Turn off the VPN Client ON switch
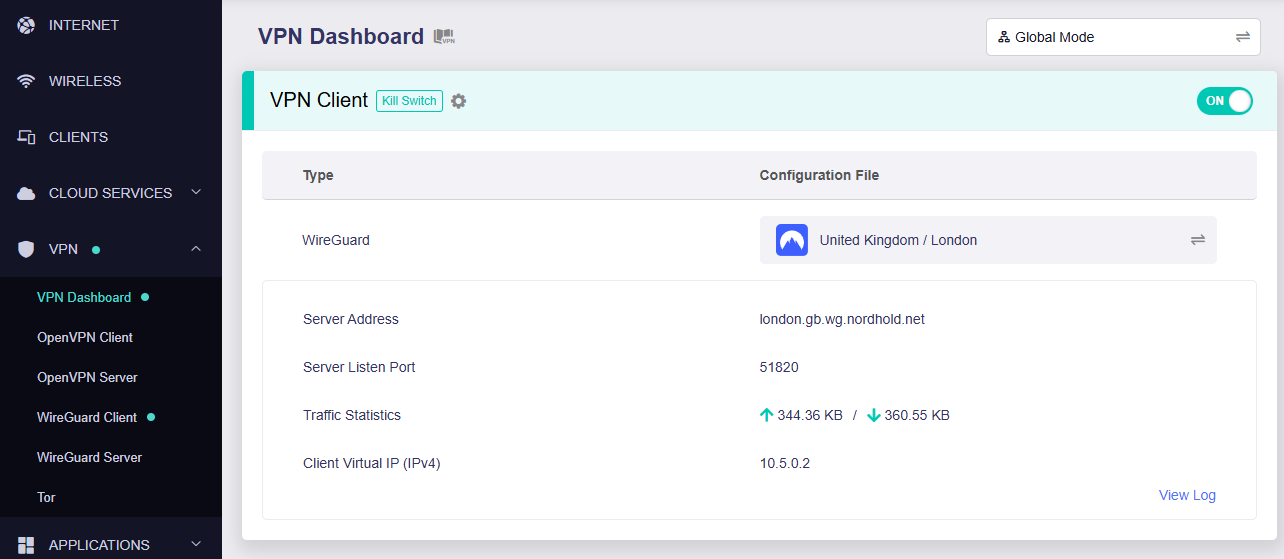 coord(1224,101)
